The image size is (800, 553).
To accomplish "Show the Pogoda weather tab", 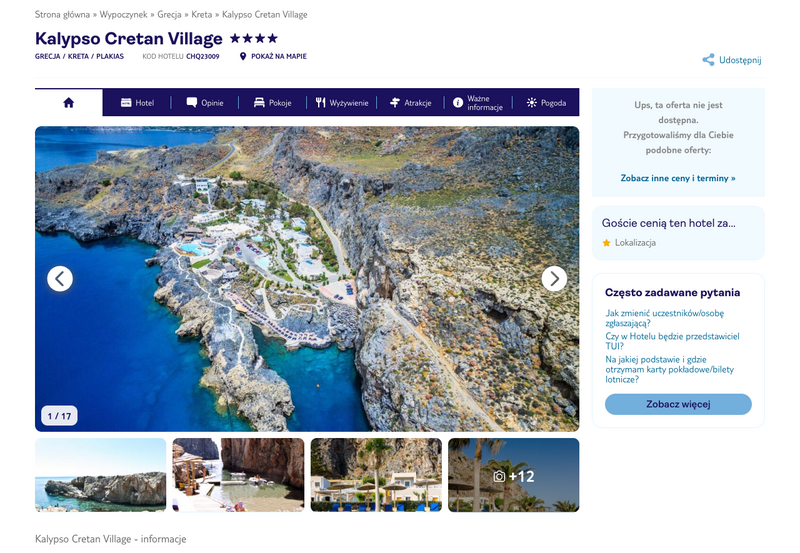I will coord(546,103).
